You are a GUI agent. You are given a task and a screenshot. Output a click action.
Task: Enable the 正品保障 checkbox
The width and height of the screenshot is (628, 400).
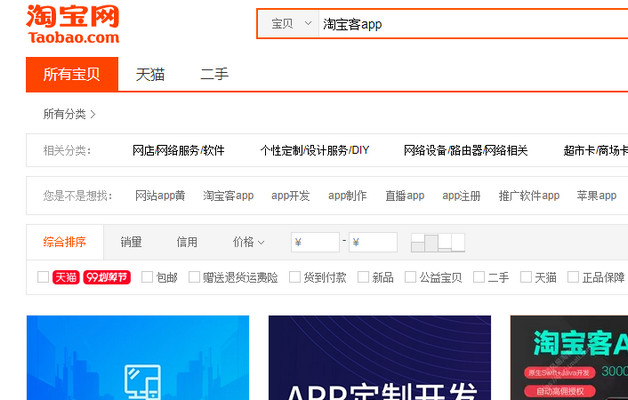(573, 277)
